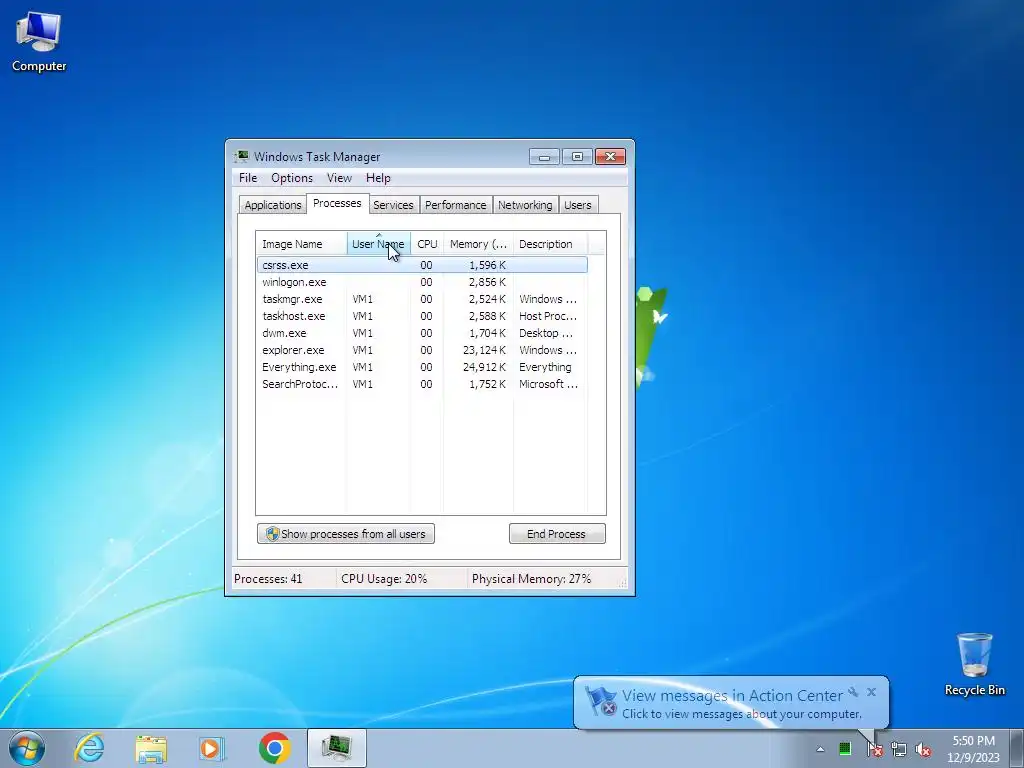Viewport: 1024px width, 768px height.
Task: Sort by Image Name column header
Action: (301, 244)
